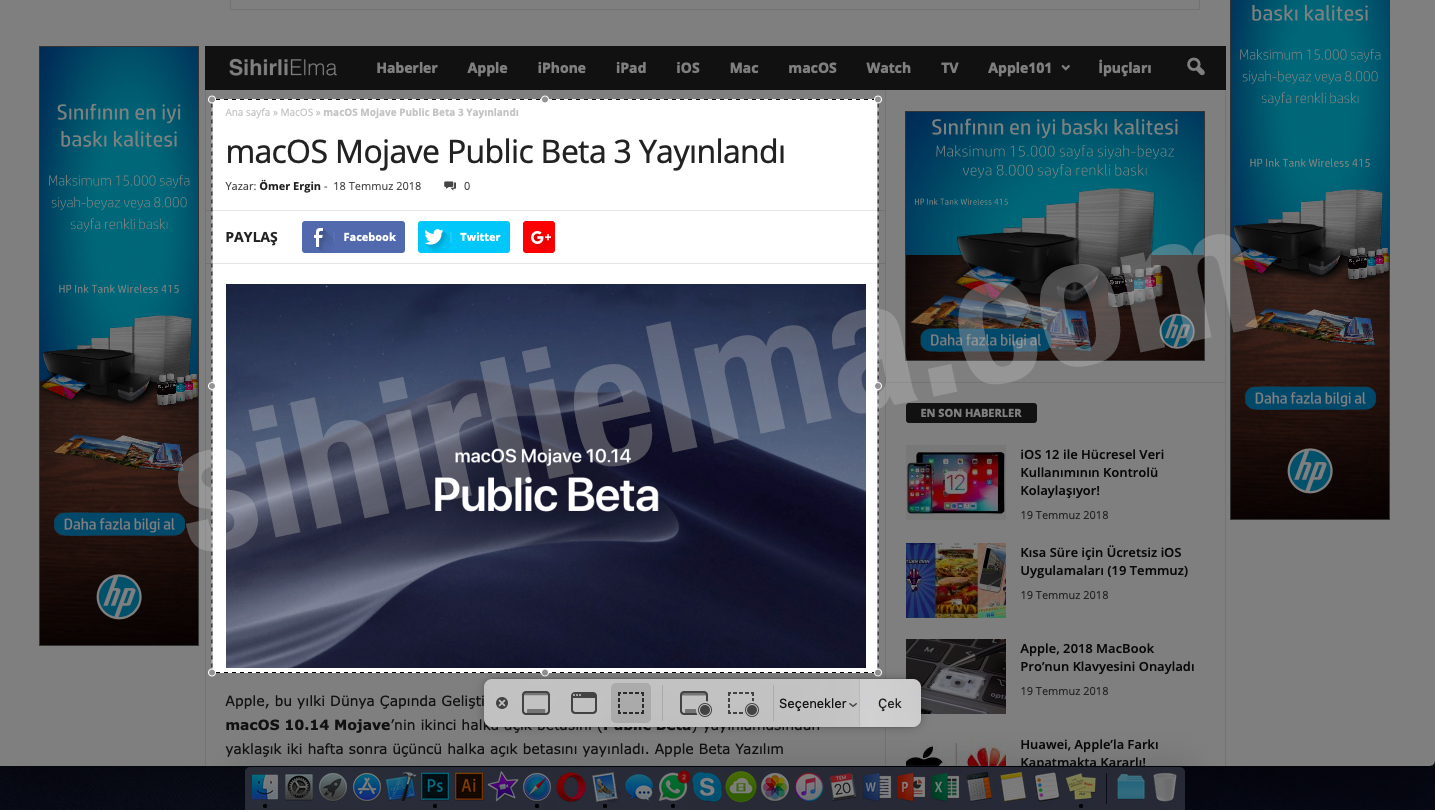This screenshot has height=810, width=1435.
Task: Open the MacBook Pro keyboard article thumbnail
Action: pos(955,676)
